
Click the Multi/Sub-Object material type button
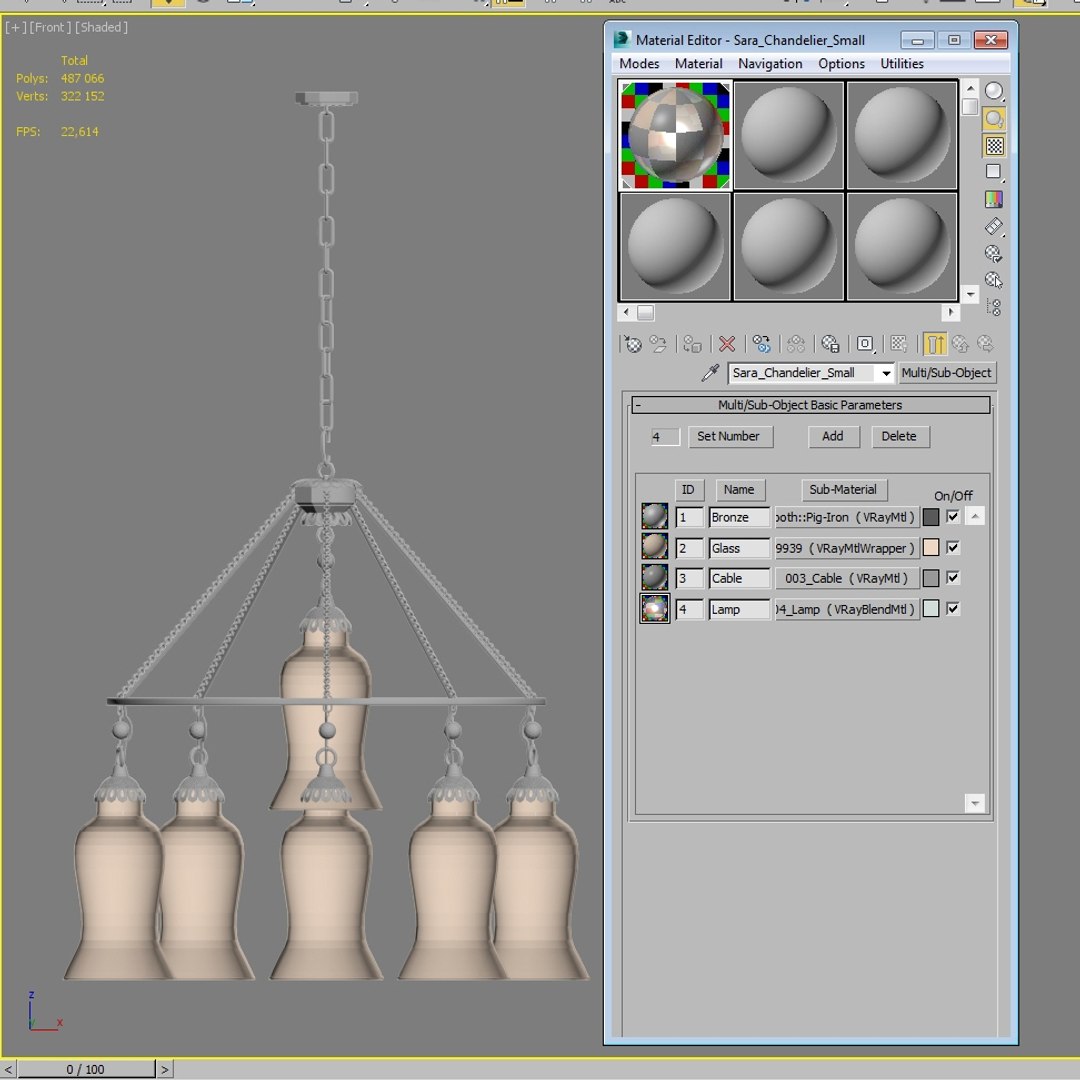point(947,373)
